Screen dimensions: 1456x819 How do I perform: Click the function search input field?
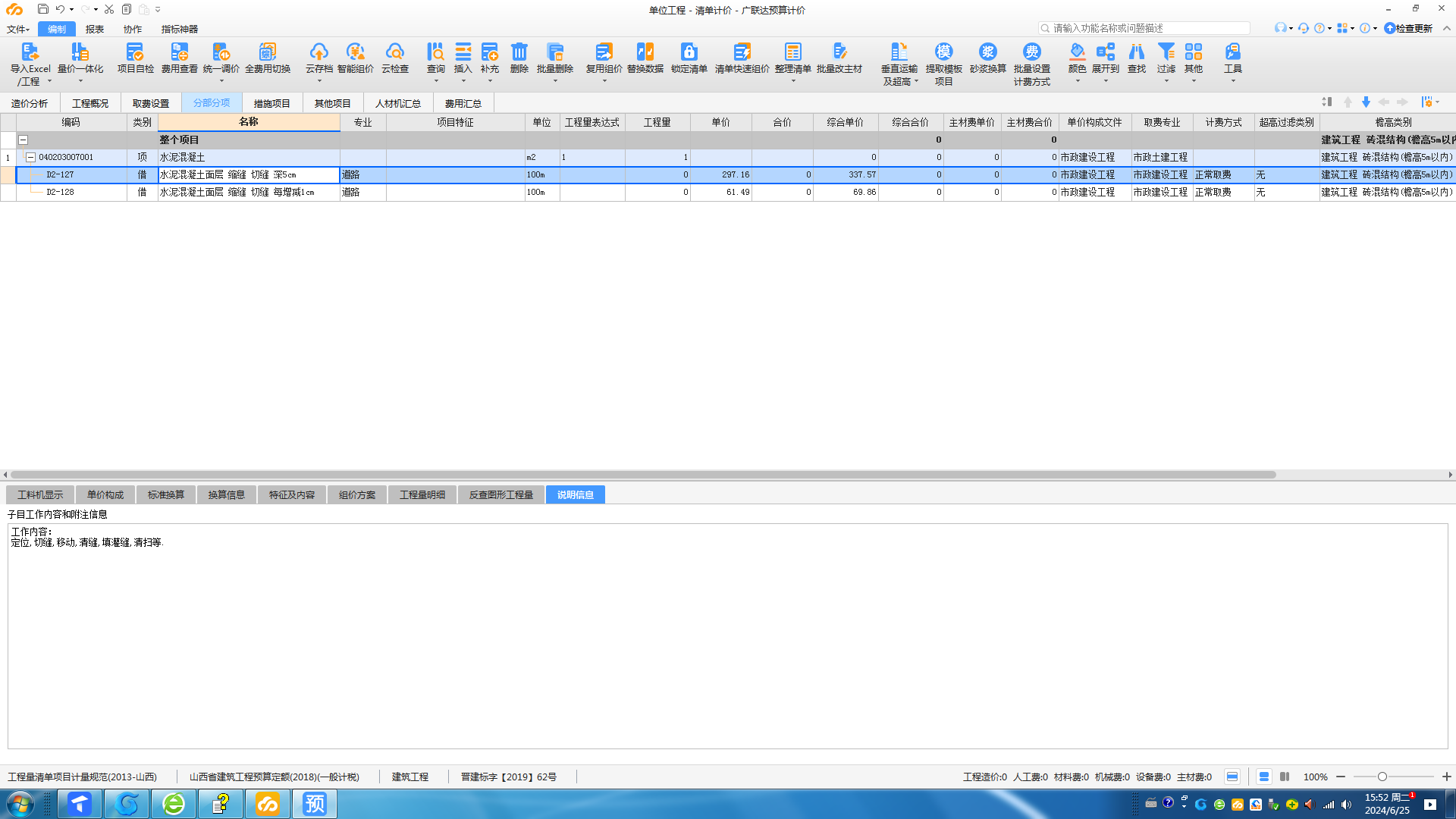pyautogui.click(x=1144, y=28)
